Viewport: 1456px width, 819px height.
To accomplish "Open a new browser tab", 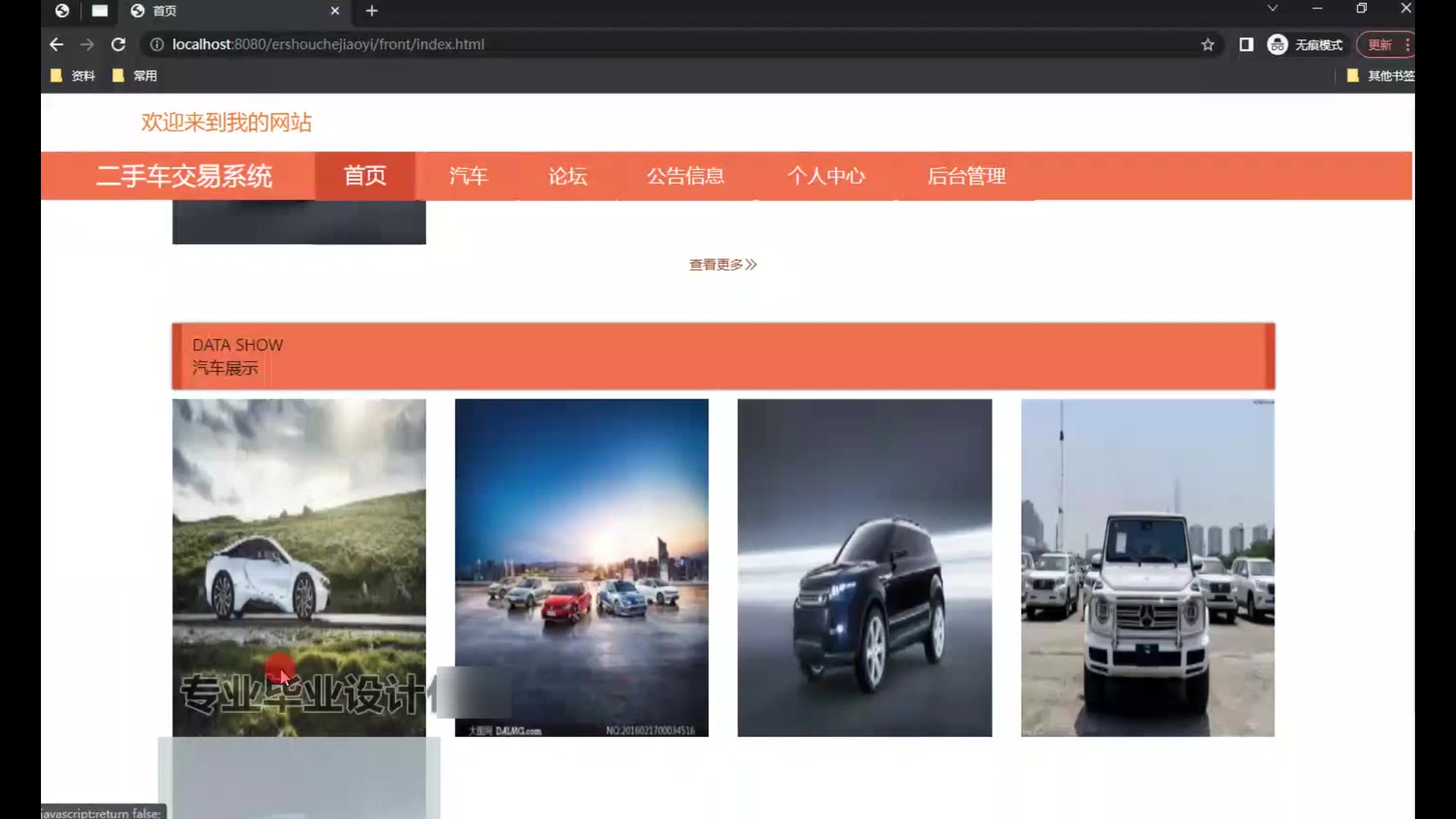I will point(372,11).
